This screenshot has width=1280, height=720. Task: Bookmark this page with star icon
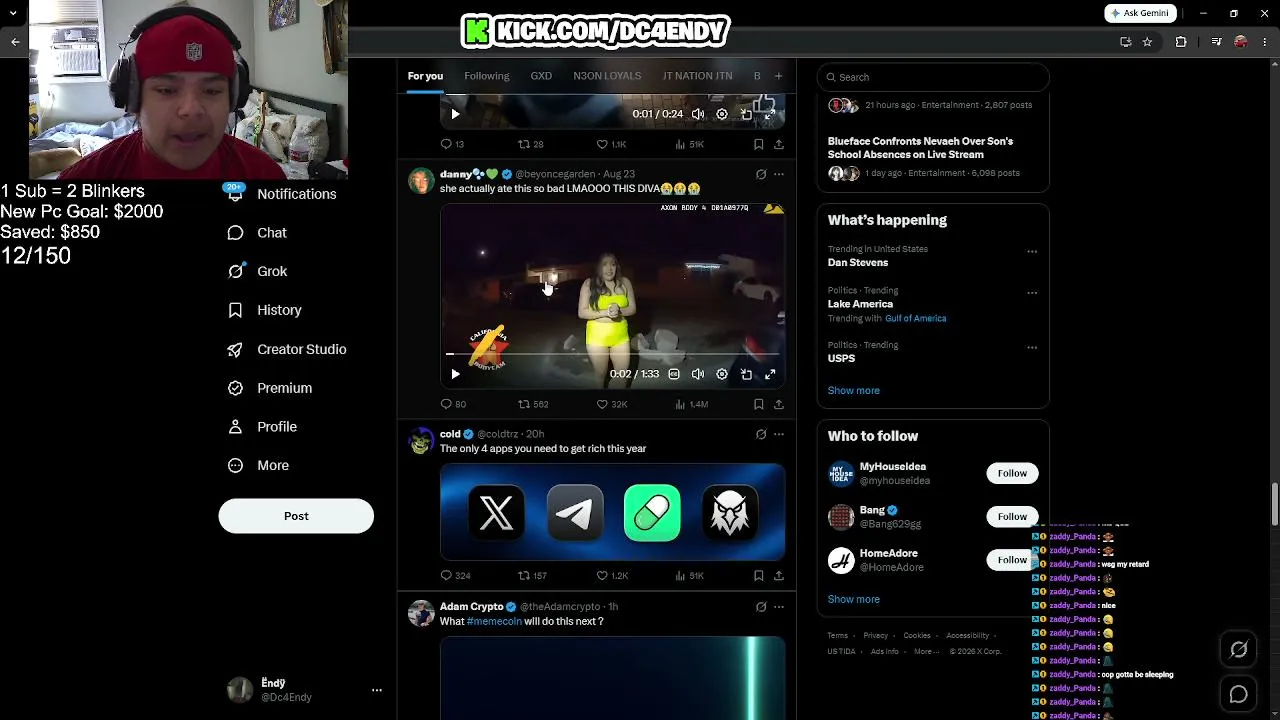click(x=1147, y=42)
